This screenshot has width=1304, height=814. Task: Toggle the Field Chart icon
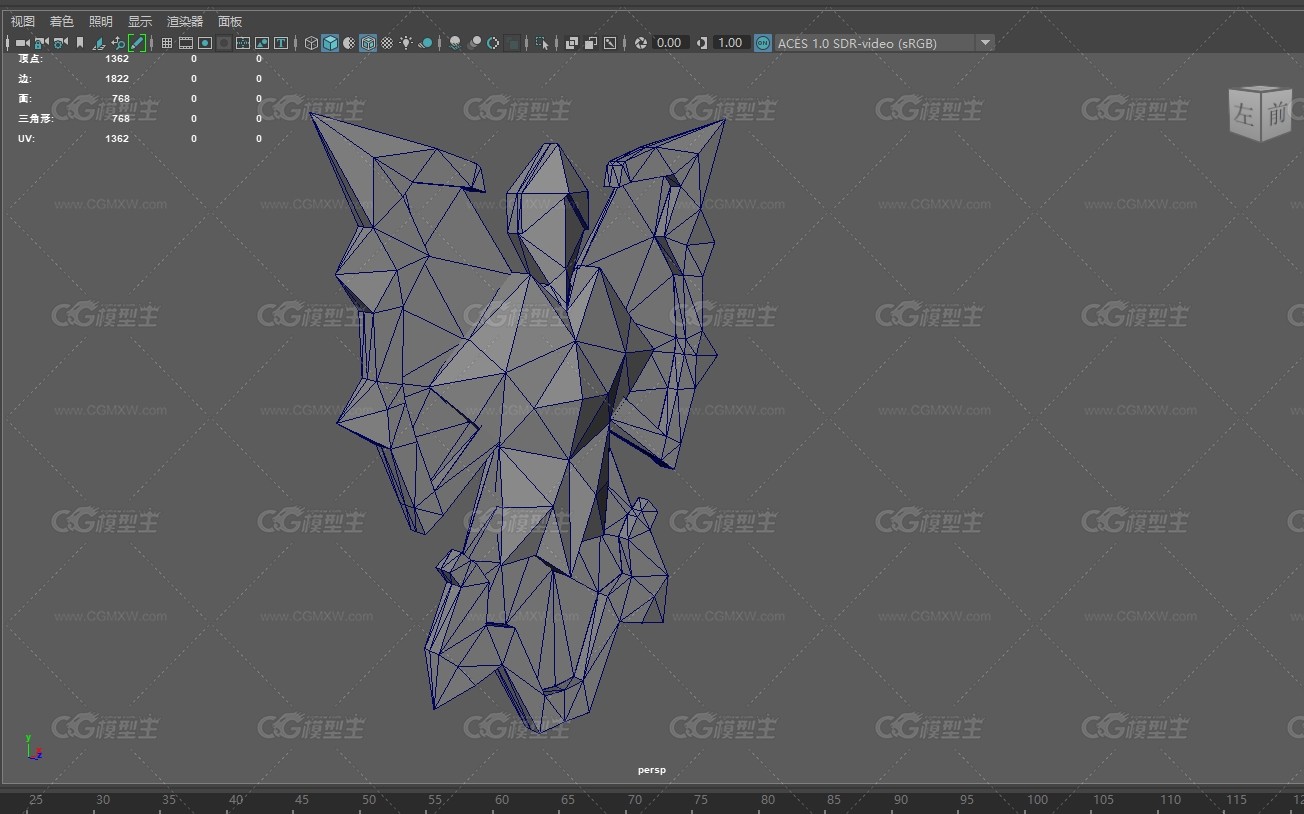[243, 43]
